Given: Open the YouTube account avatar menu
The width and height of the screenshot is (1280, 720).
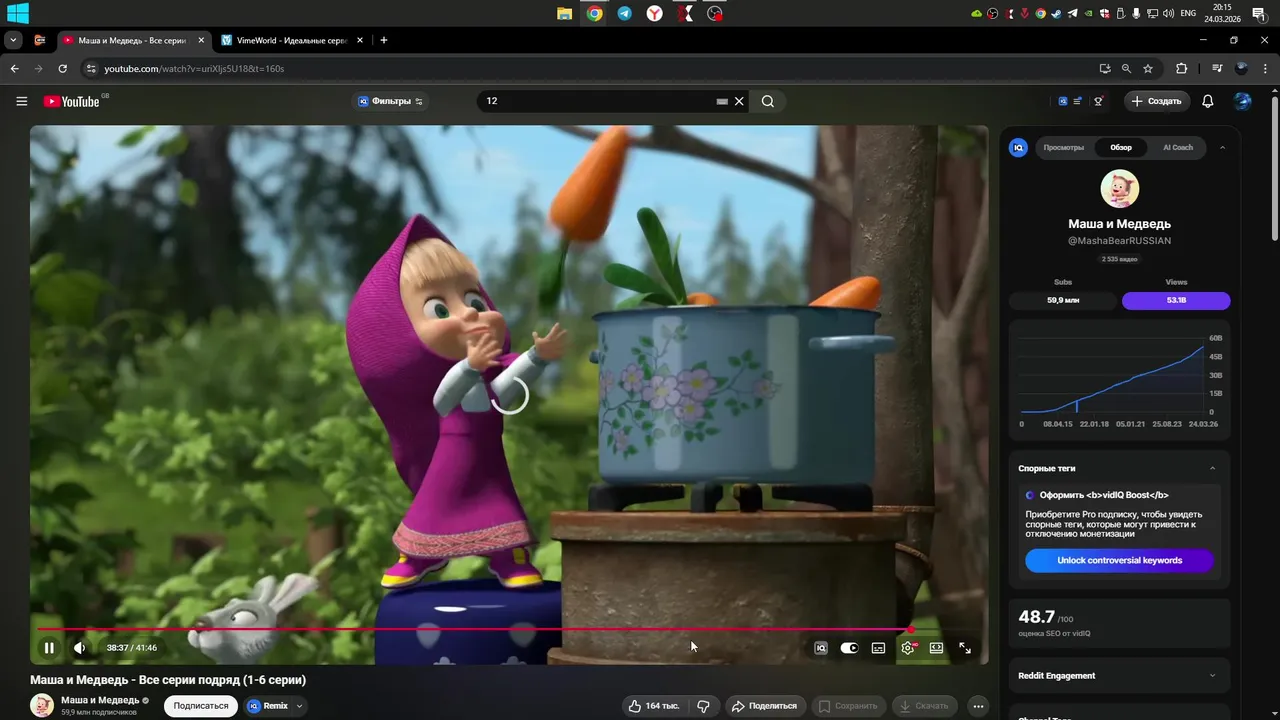Looking at the screenshot, I should click(1243, 101).
